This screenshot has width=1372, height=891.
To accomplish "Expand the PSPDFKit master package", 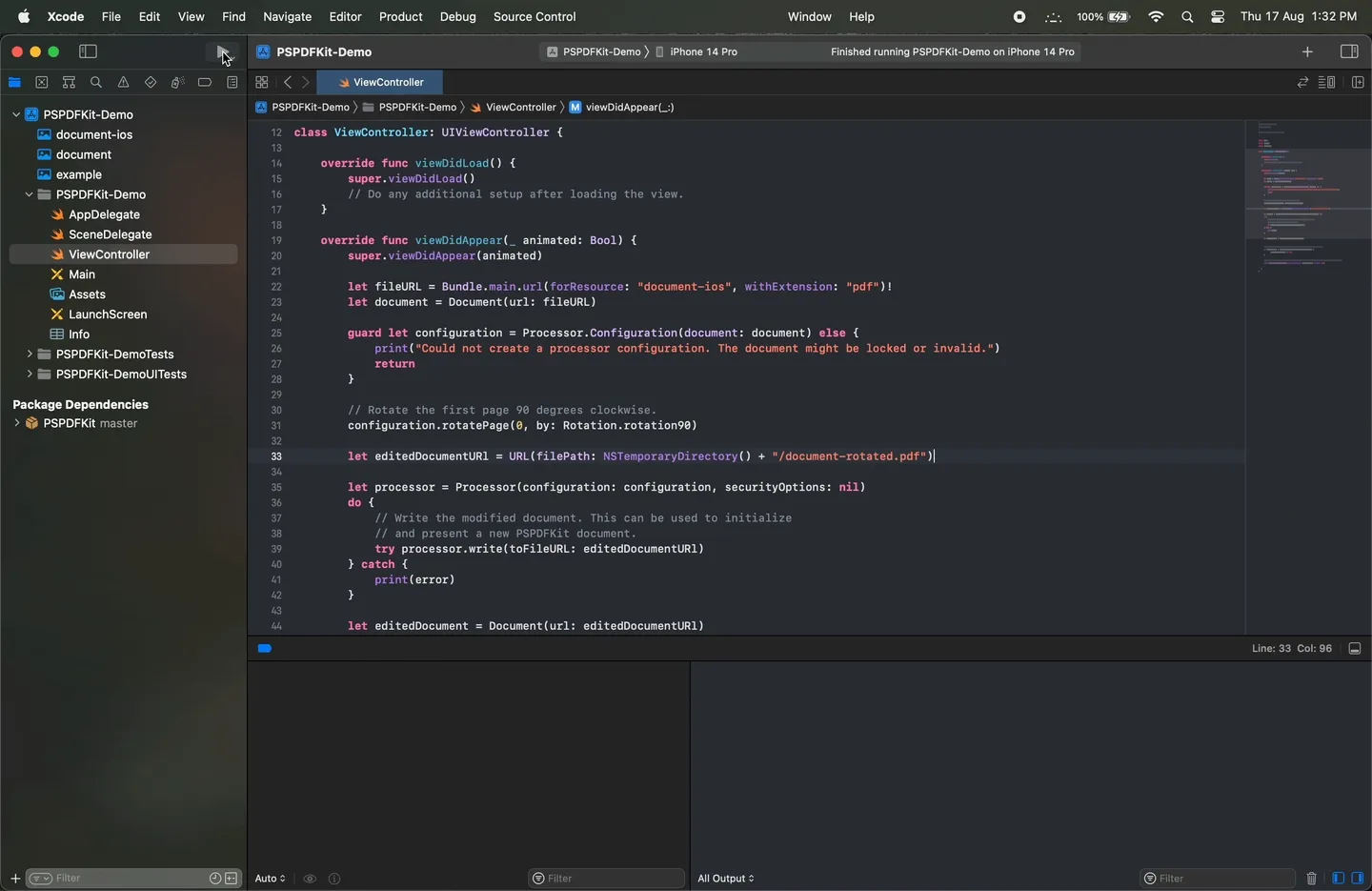I will [x=16, y=423].
